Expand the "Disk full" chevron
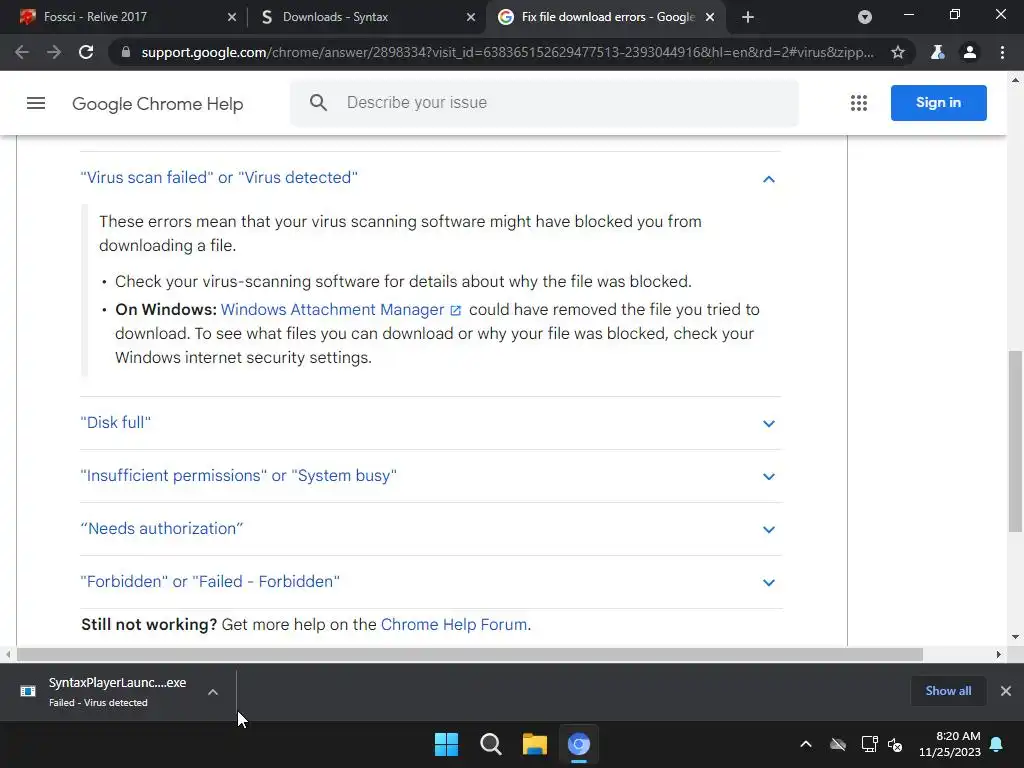Viewport: 1024px width, 768px height. pyautogui.click(x=769, y=424)
